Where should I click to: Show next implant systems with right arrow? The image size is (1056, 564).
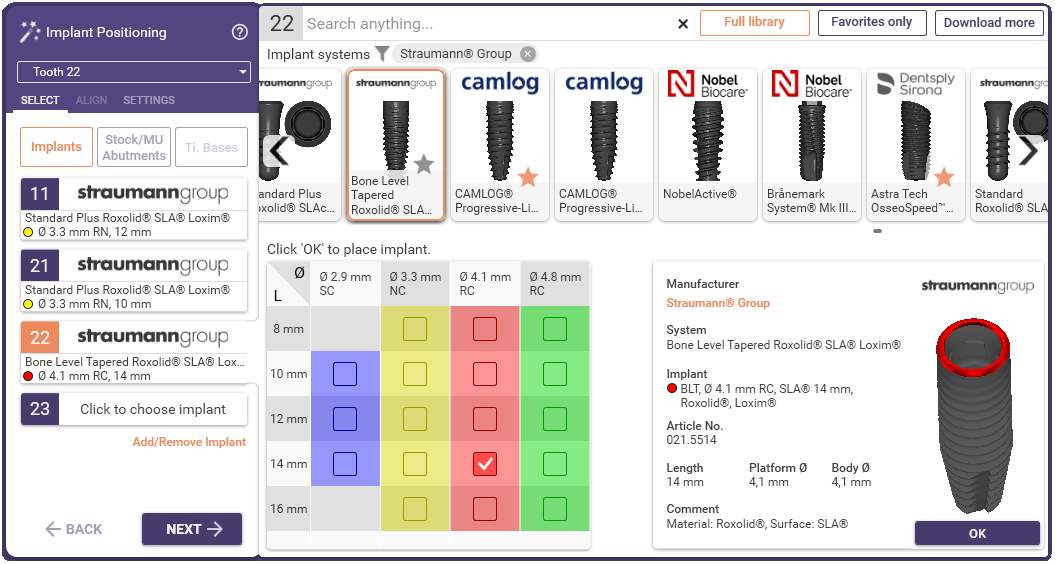(x=1029, y=152)
